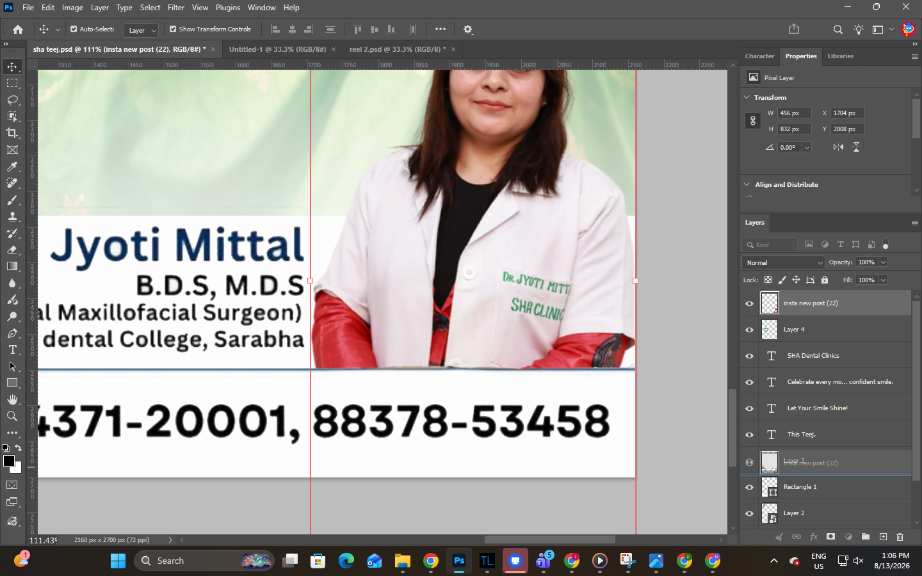
Task: Select the Crop tool
Action: point(12,133)
